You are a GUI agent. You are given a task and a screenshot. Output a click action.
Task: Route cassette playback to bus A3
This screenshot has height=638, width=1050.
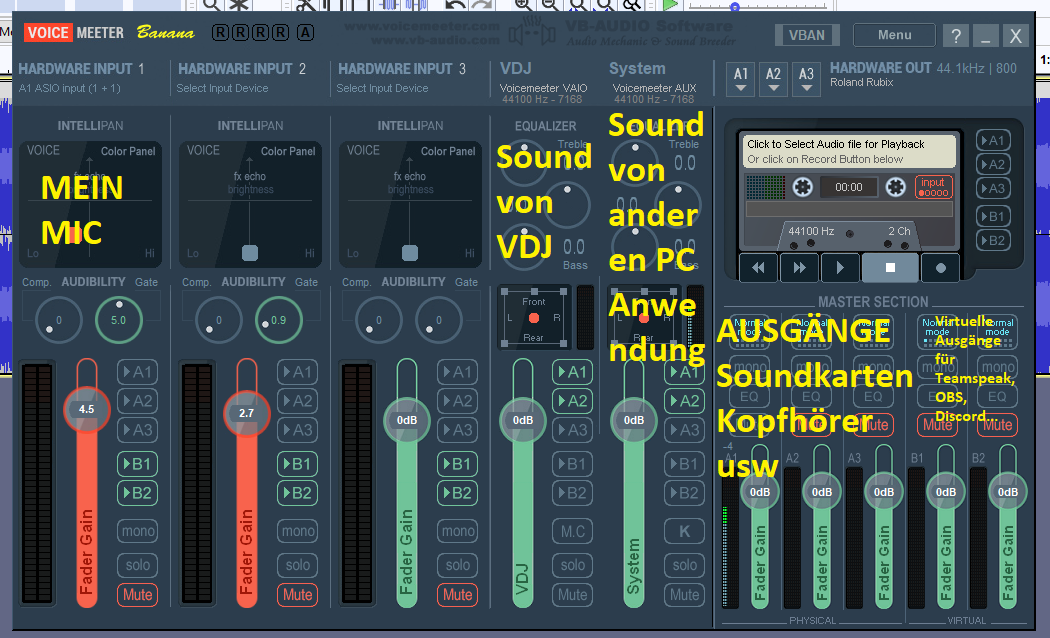tap(992, 189)
